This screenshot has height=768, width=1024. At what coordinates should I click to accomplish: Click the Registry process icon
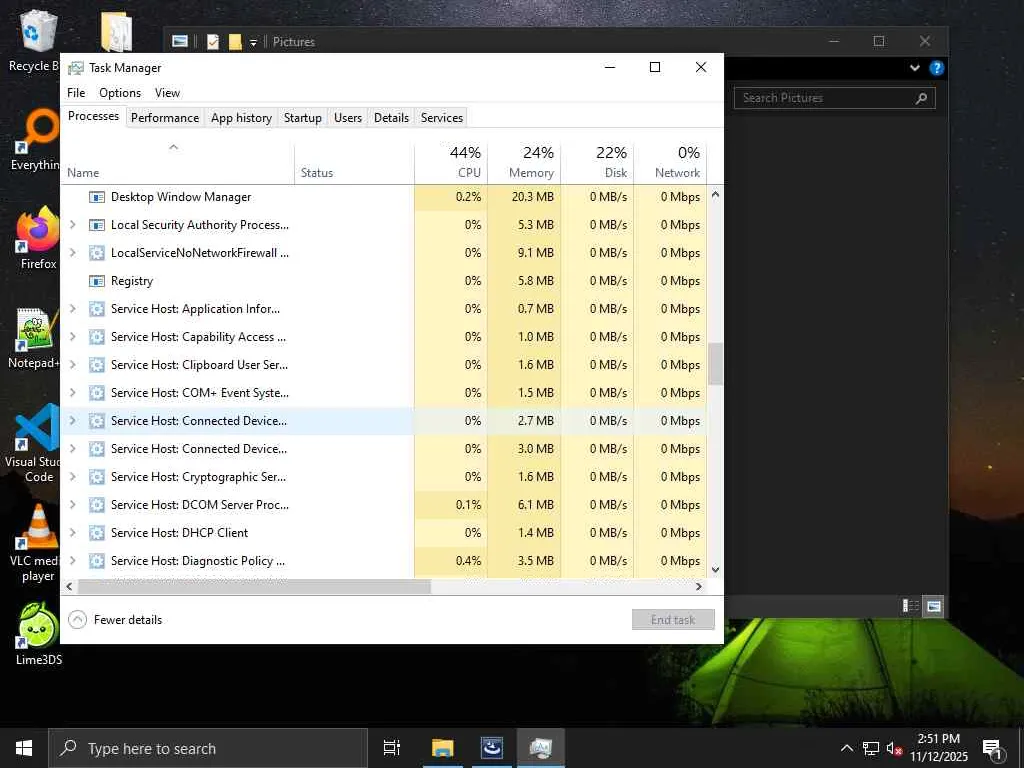click(97, 281)
